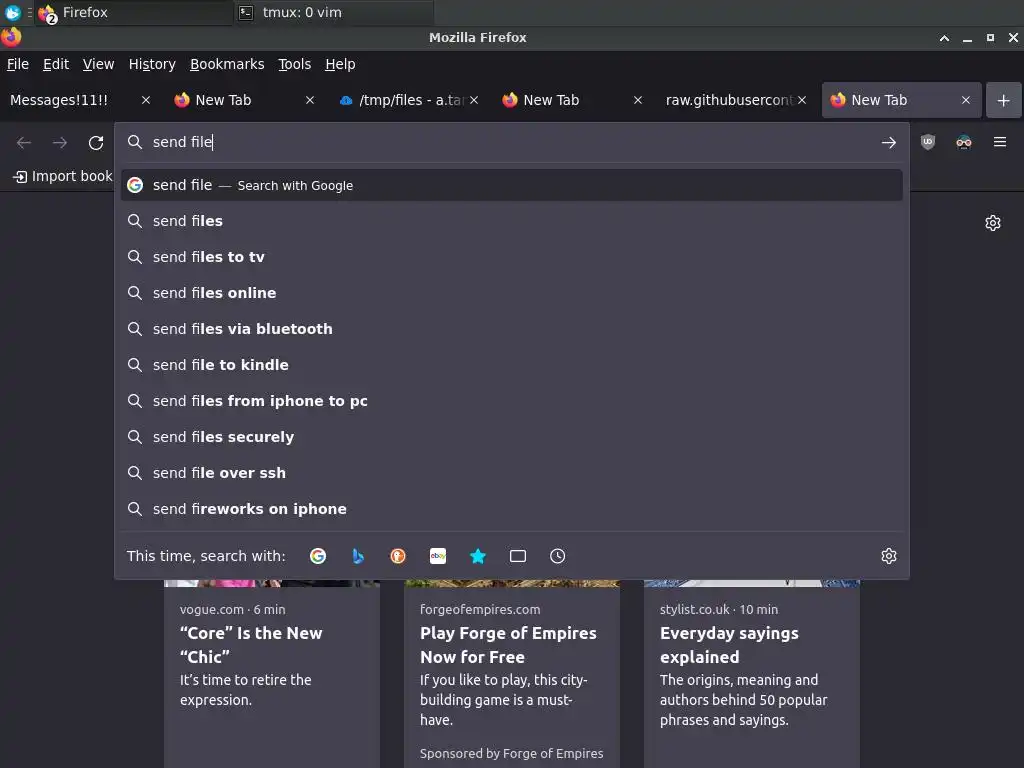Choose suggestion 'send files securely'
1024x768 pixels.
pos(511,436)
